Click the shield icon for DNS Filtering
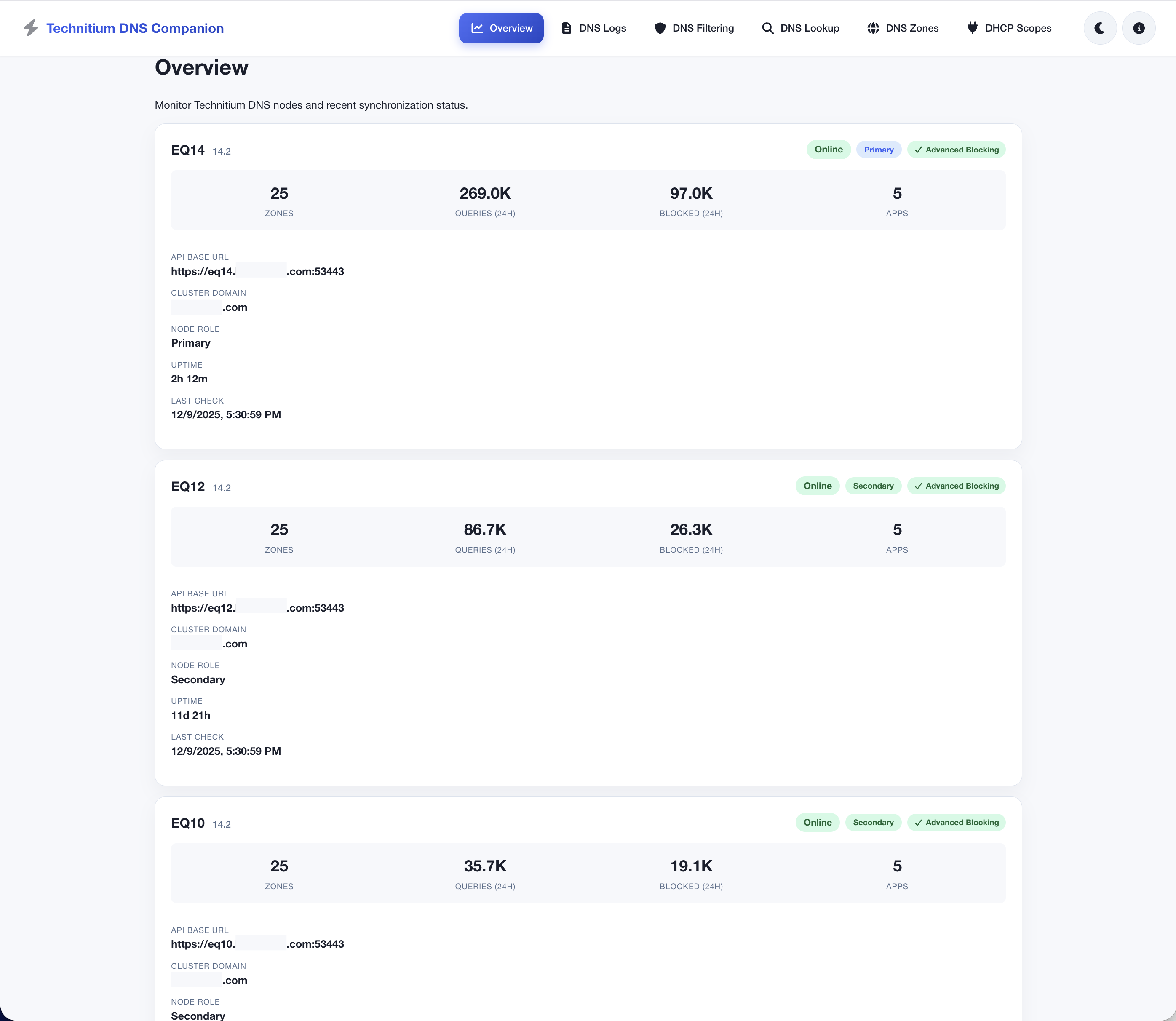Image resolution: width=1176 pixels, height=1021 pixels. point(660,28)
